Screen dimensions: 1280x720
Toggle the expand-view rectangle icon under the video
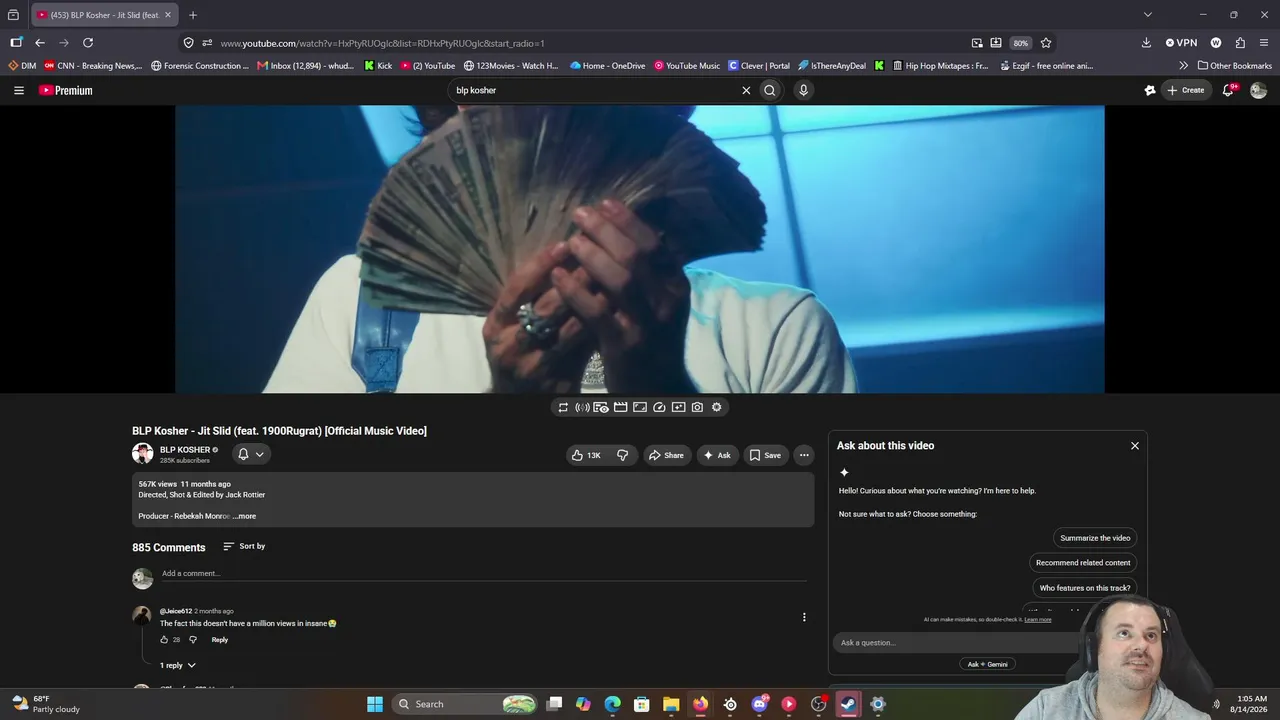(x=640, y=407)
